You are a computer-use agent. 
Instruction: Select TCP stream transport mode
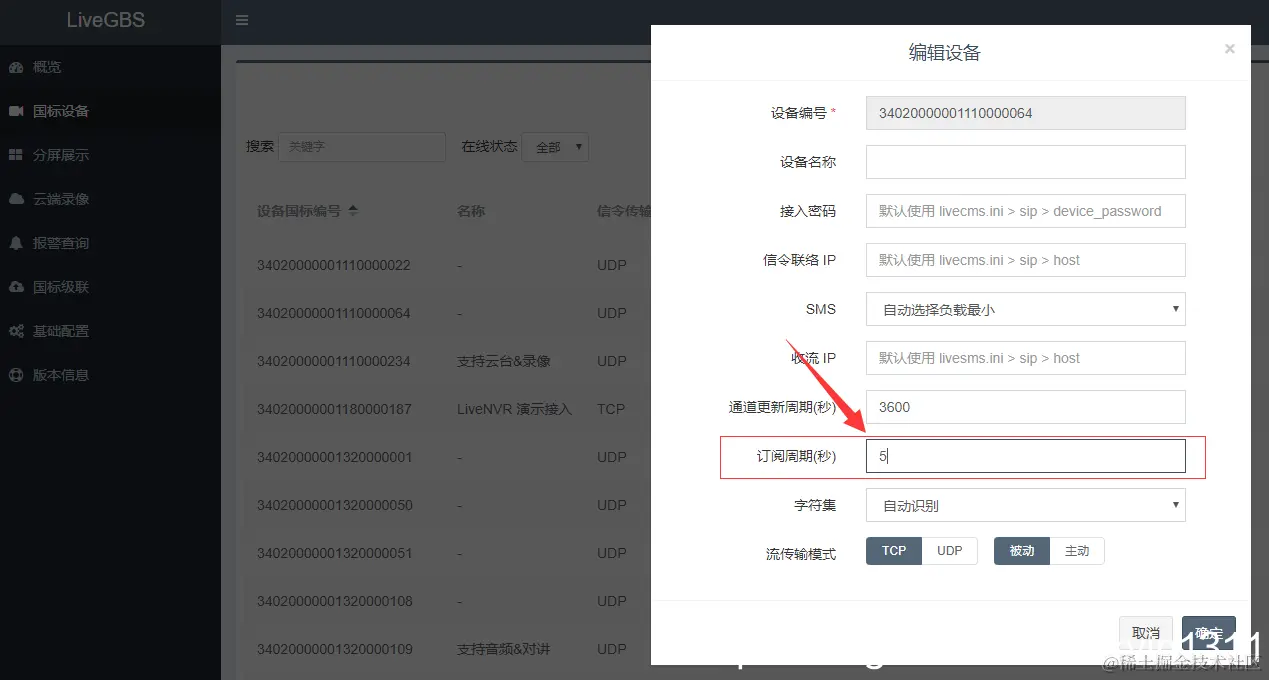894,551
